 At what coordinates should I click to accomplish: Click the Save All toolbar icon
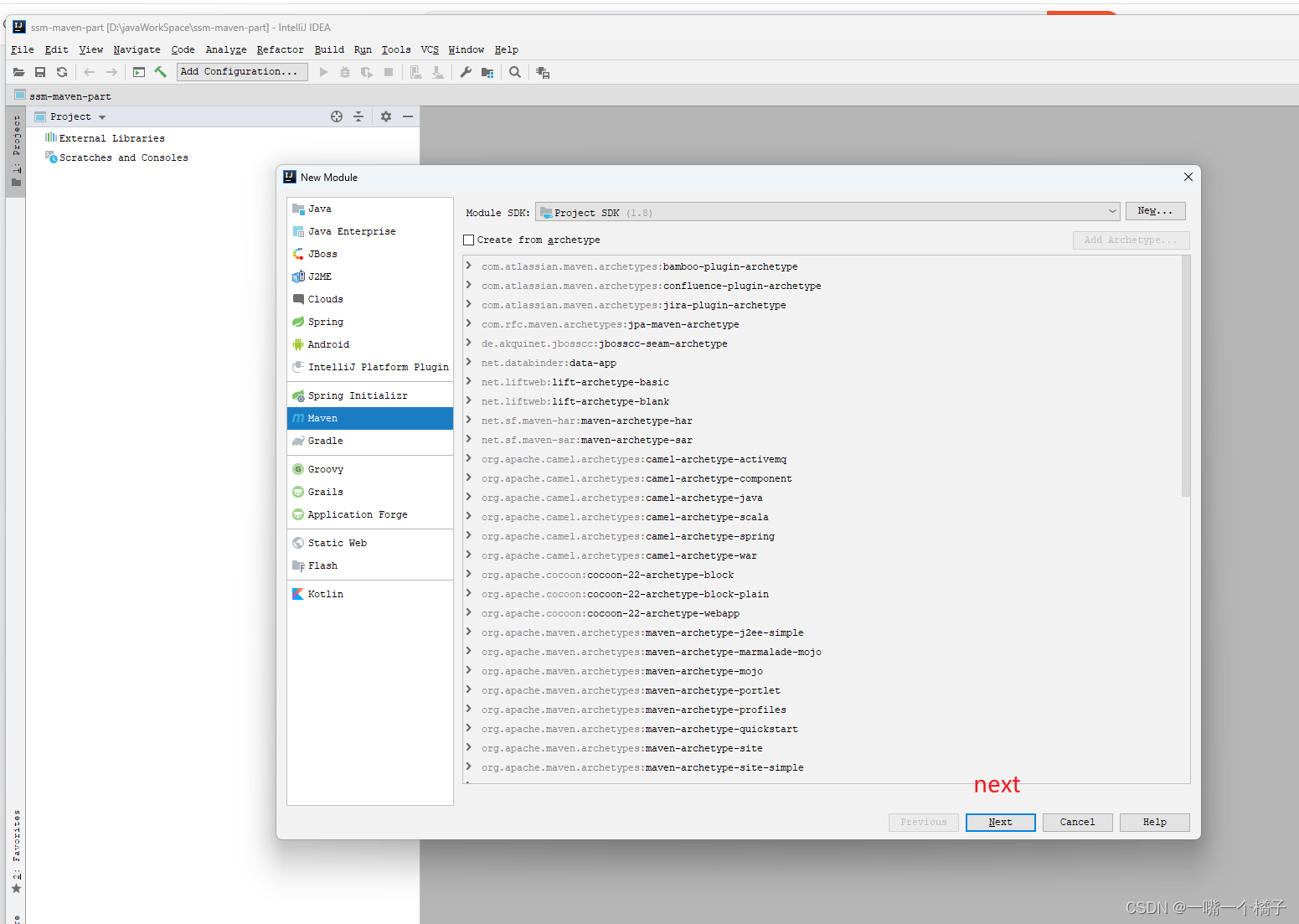click(40, 72)
